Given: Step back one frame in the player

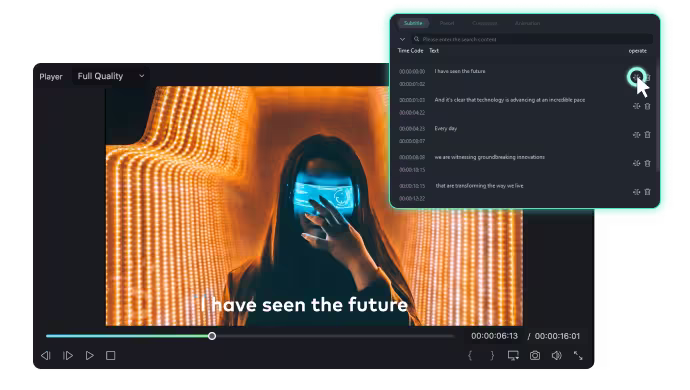Looking at the screenshot, I should (45, 355).
